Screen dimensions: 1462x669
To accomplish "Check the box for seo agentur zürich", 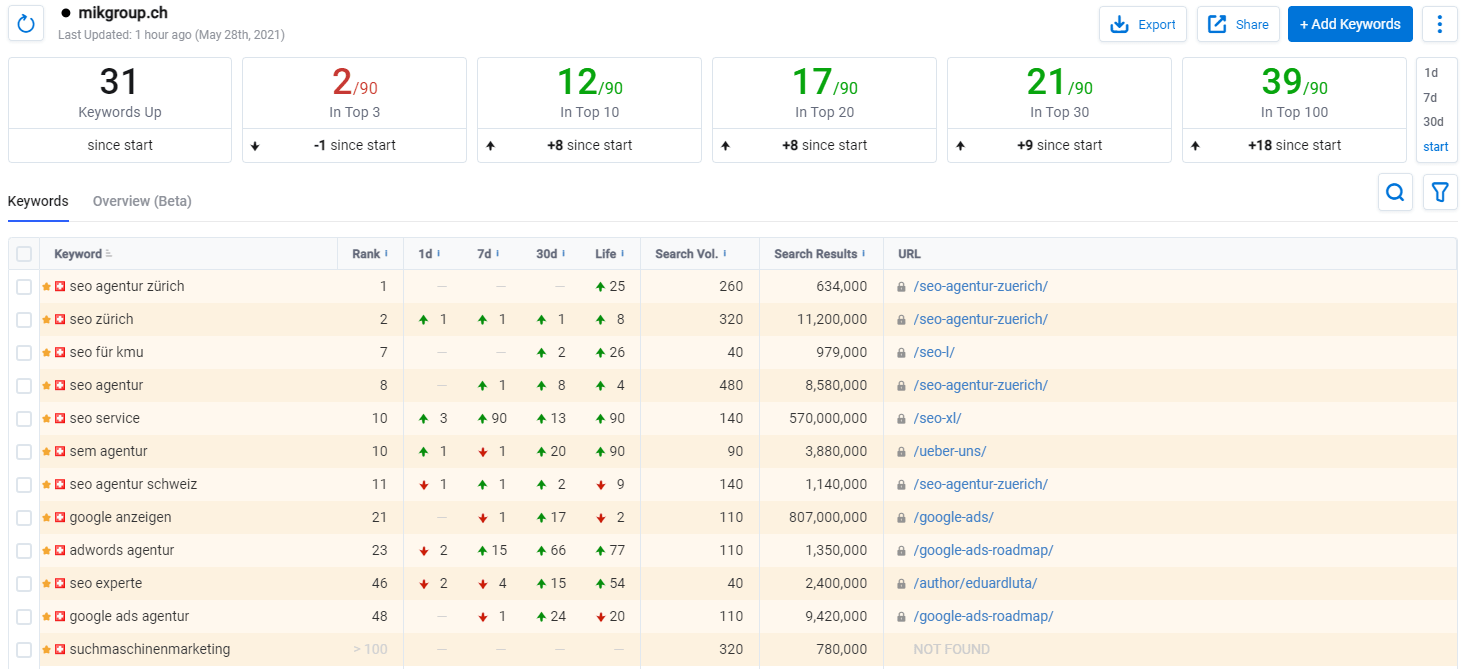I will tap(24, 286).
